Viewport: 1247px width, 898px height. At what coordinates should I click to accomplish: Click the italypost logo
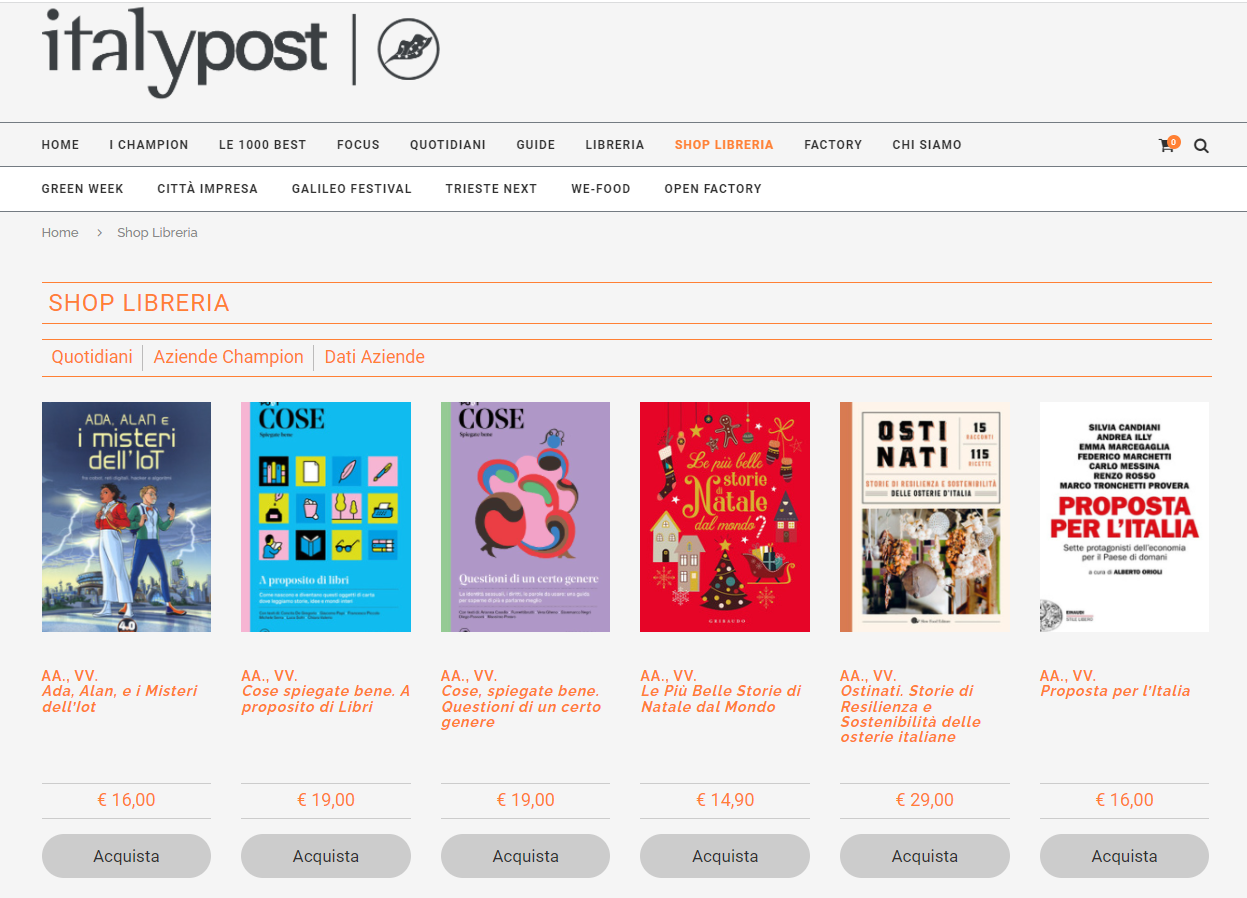coord(185,52)
